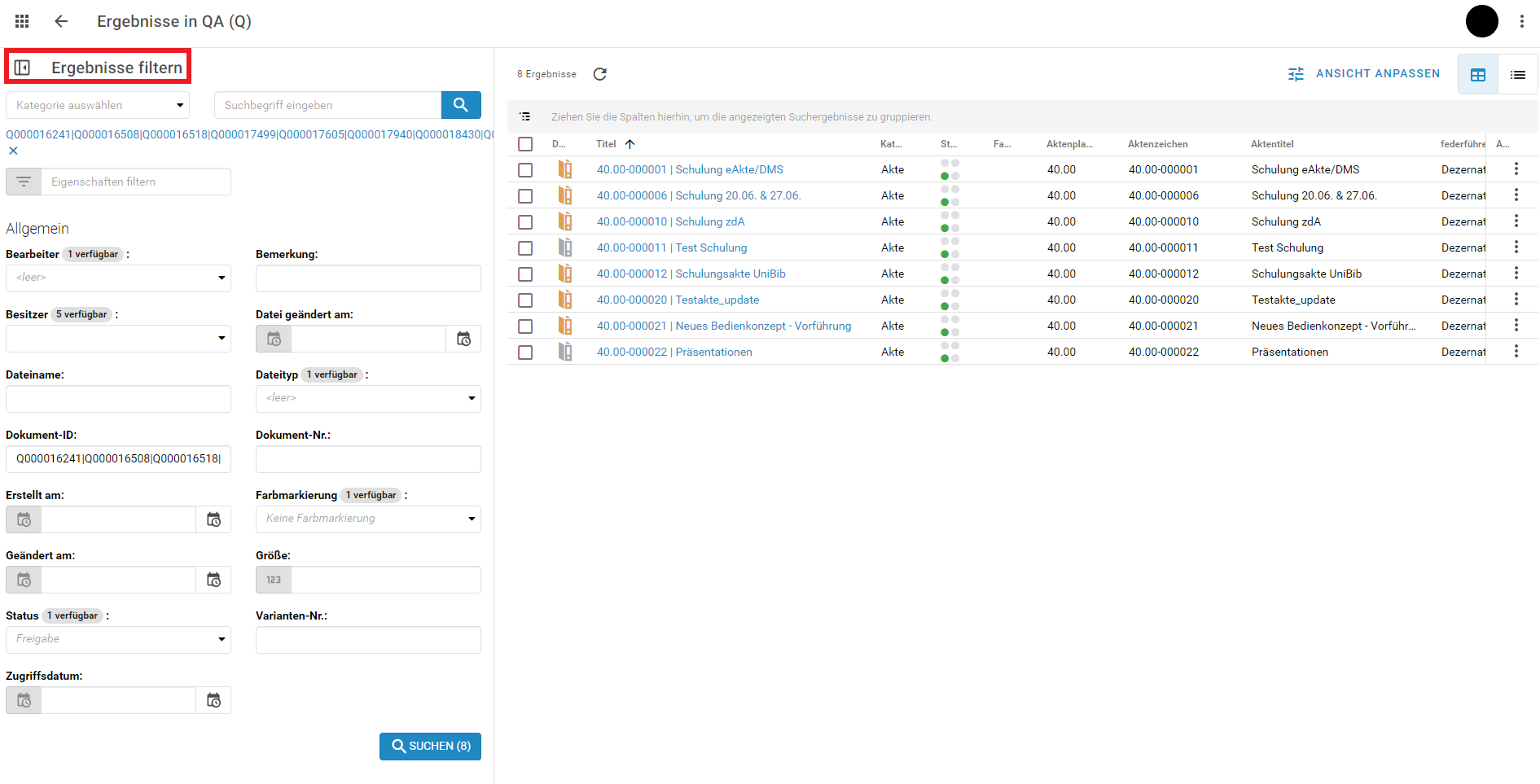
Task: Open link 40.00-000012 Schulungsakte UniBib
Action: pyautogui.click(x=691, y=274)
